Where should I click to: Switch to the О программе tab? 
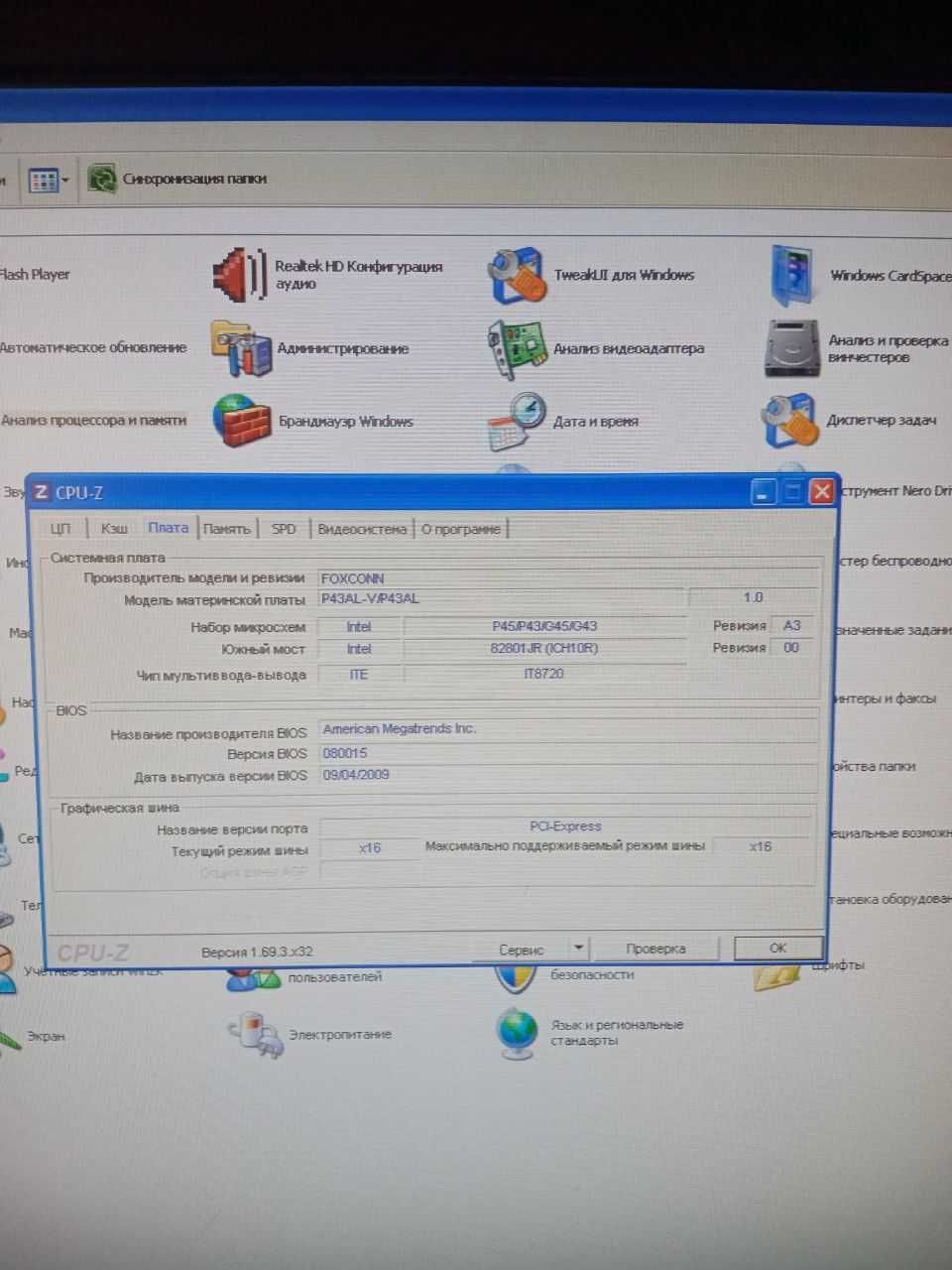tap(461, 529)
